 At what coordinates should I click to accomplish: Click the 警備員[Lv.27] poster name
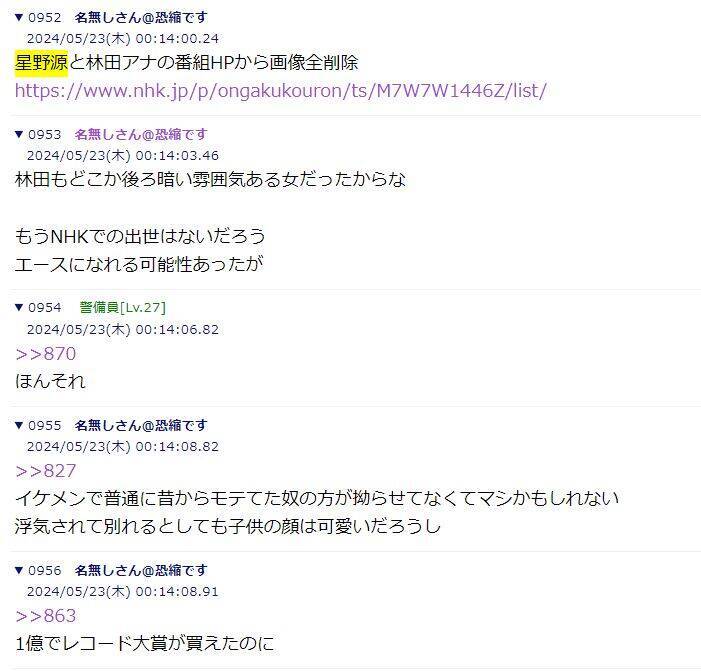click(122, 308)
